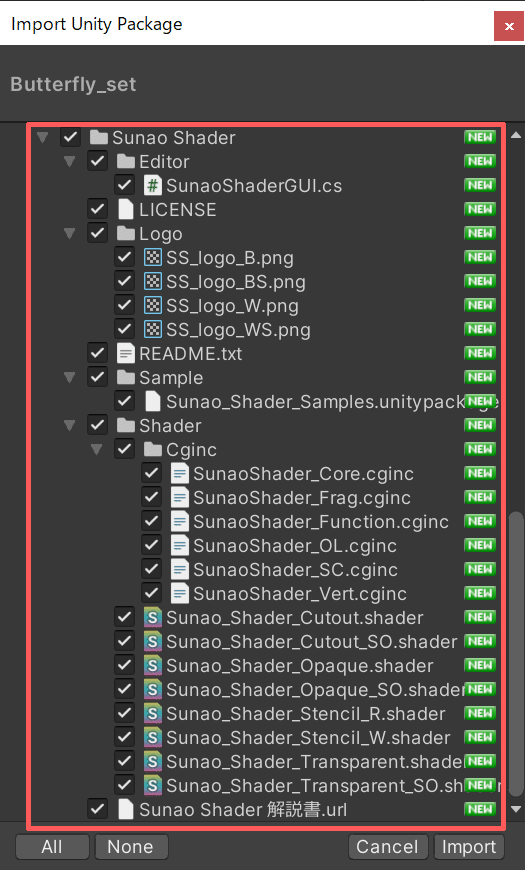The width and height of the screenshot is (525, 870).
Task: Click the Sunao_Shader_Opaque.shader shader icon
Action: point(153,665)
